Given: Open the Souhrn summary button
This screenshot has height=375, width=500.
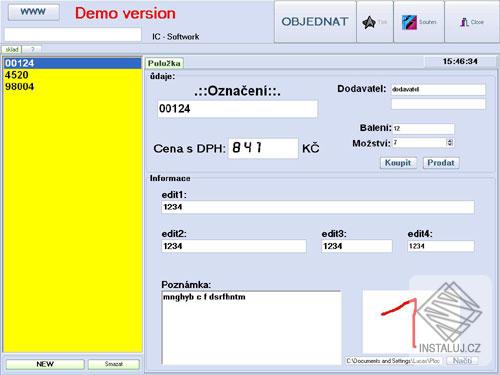Looking at the screenshot, I should pyautogui.click(x=419, y=22).
